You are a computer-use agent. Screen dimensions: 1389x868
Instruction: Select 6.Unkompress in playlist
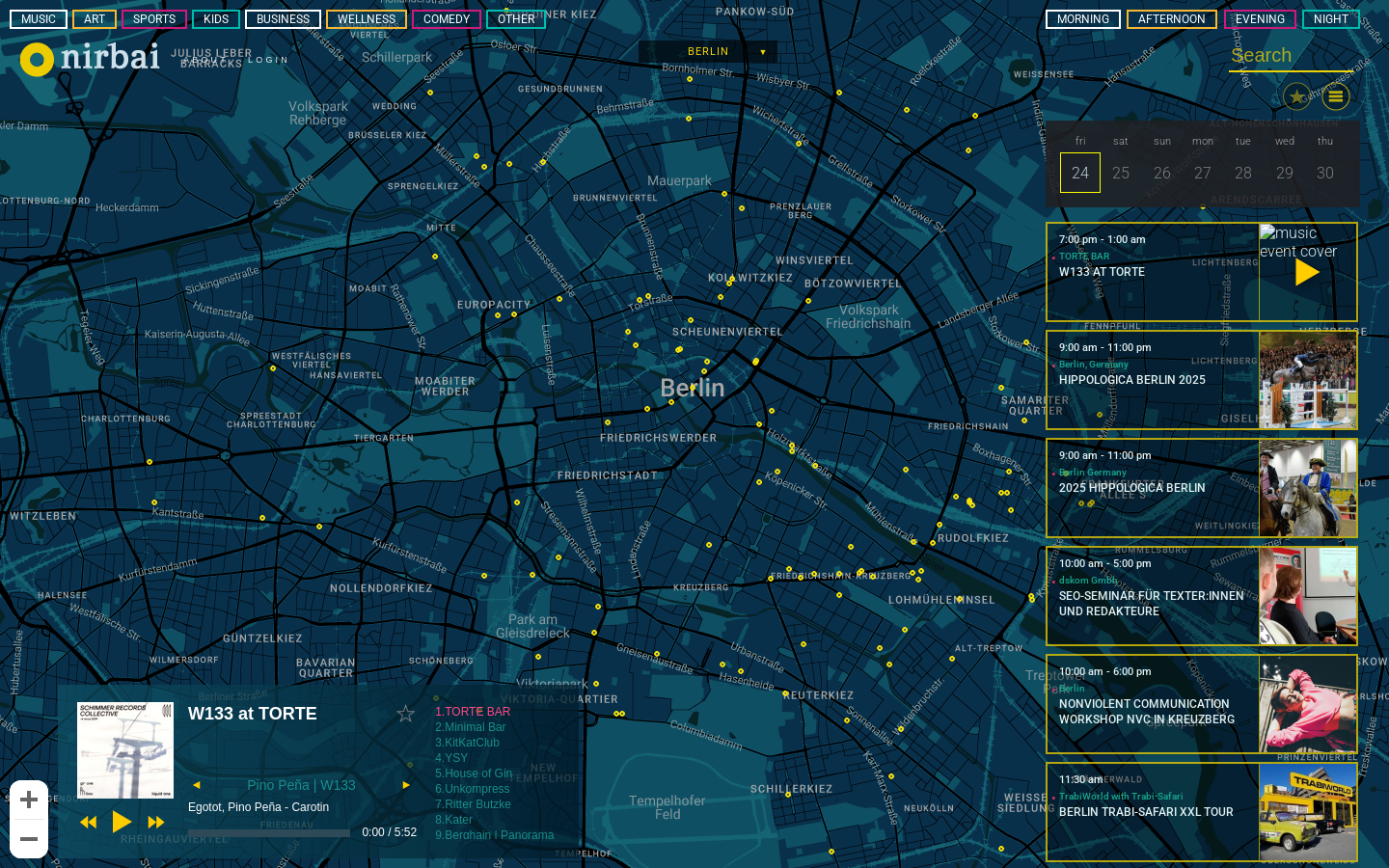(473, 789)
